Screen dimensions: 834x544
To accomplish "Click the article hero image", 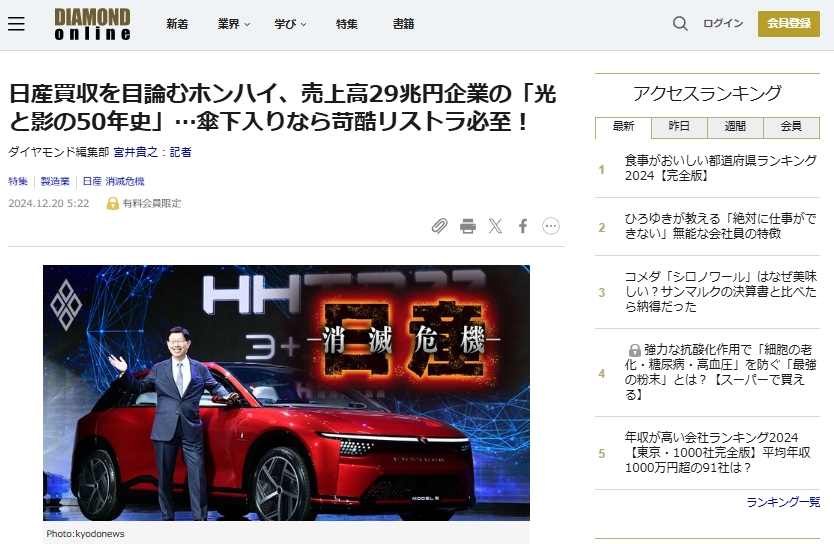I will point(286,392).
